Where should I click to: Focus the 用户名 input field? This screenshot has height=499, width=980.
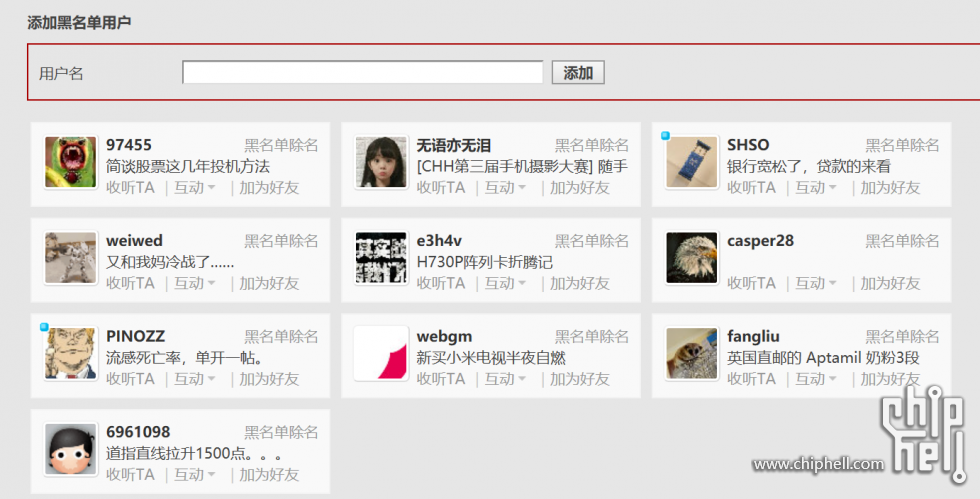(362, 72)
